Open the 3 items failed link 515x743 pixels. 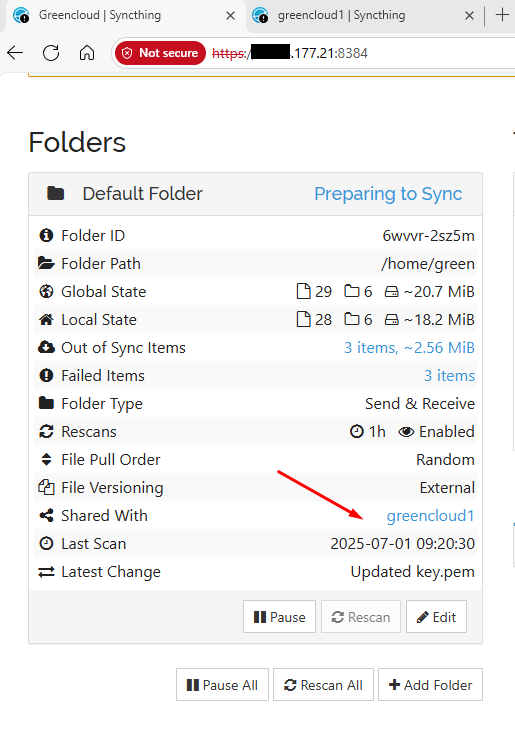point(449,376)
